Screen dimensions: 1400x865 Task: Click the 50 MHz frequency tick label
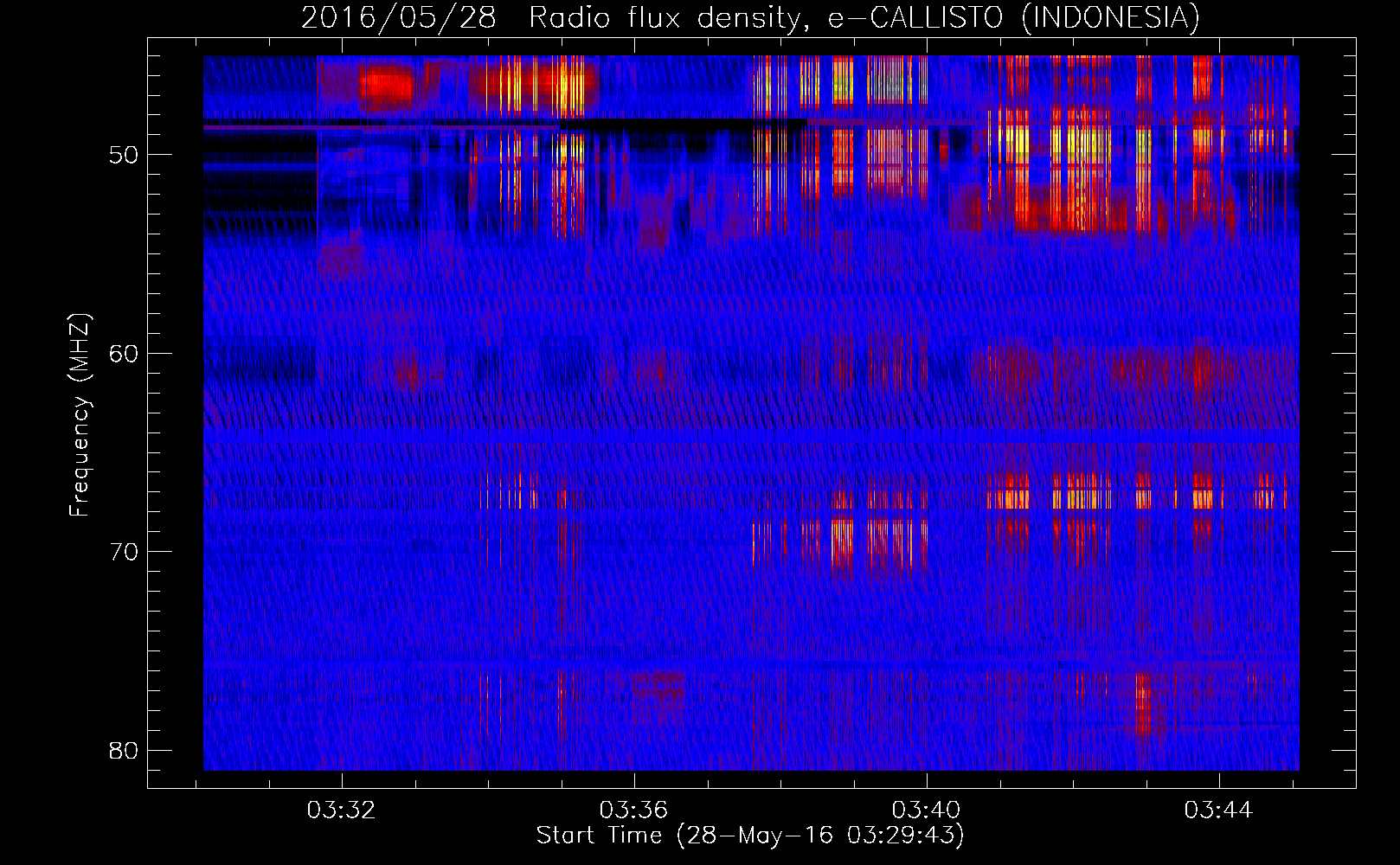(x=124, y=155)
